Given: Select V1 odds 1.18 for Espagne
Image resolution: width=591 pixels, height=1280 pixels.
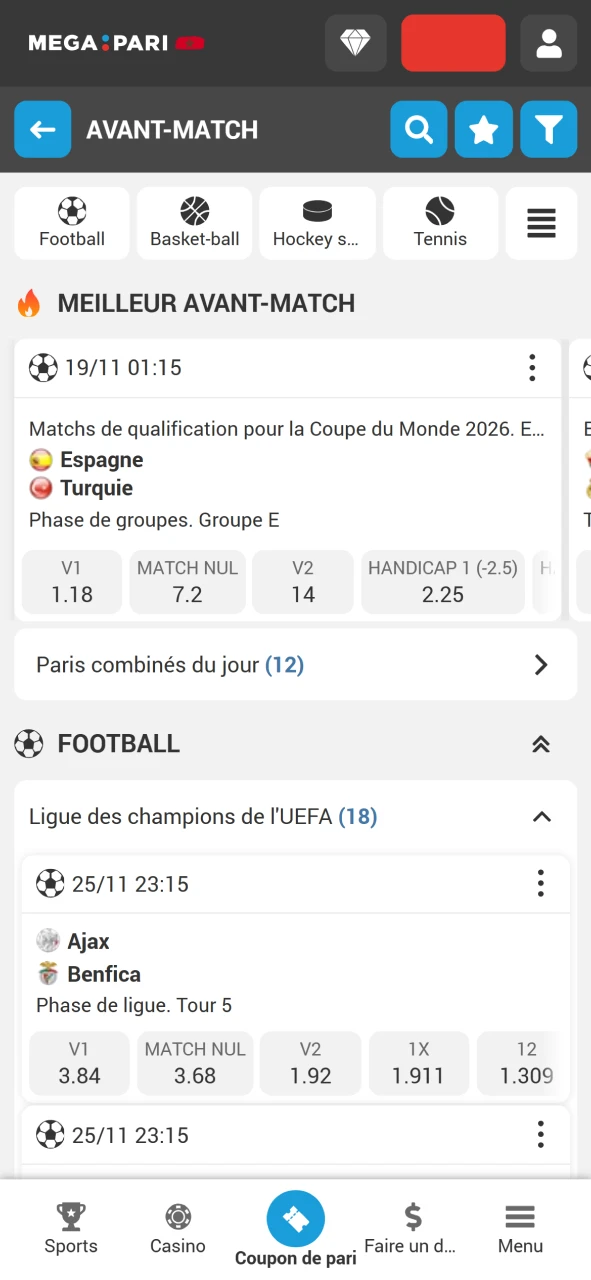Looking at the screenshot, I should 71,582.
